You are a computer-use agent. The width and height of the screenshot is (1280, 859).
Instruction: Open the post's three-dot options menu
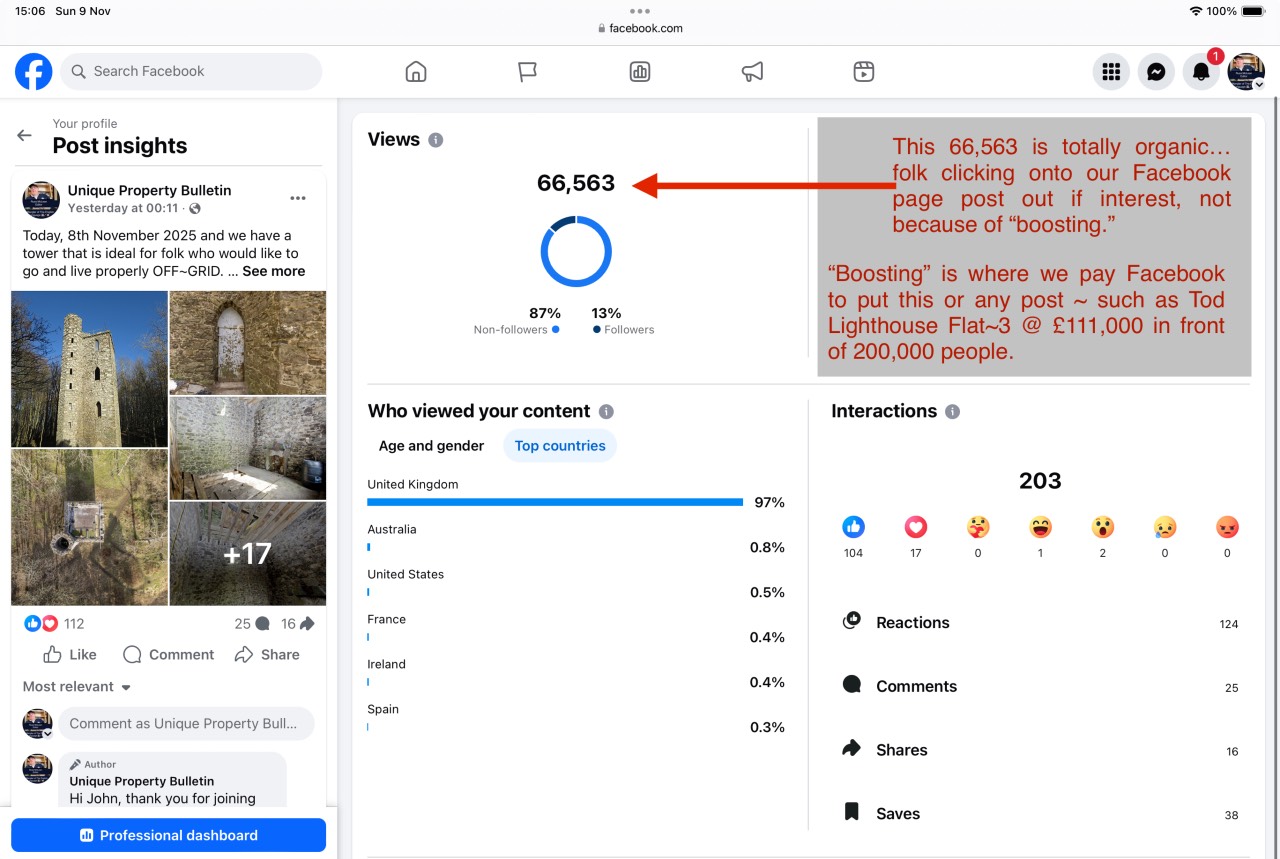pos(298,198)
